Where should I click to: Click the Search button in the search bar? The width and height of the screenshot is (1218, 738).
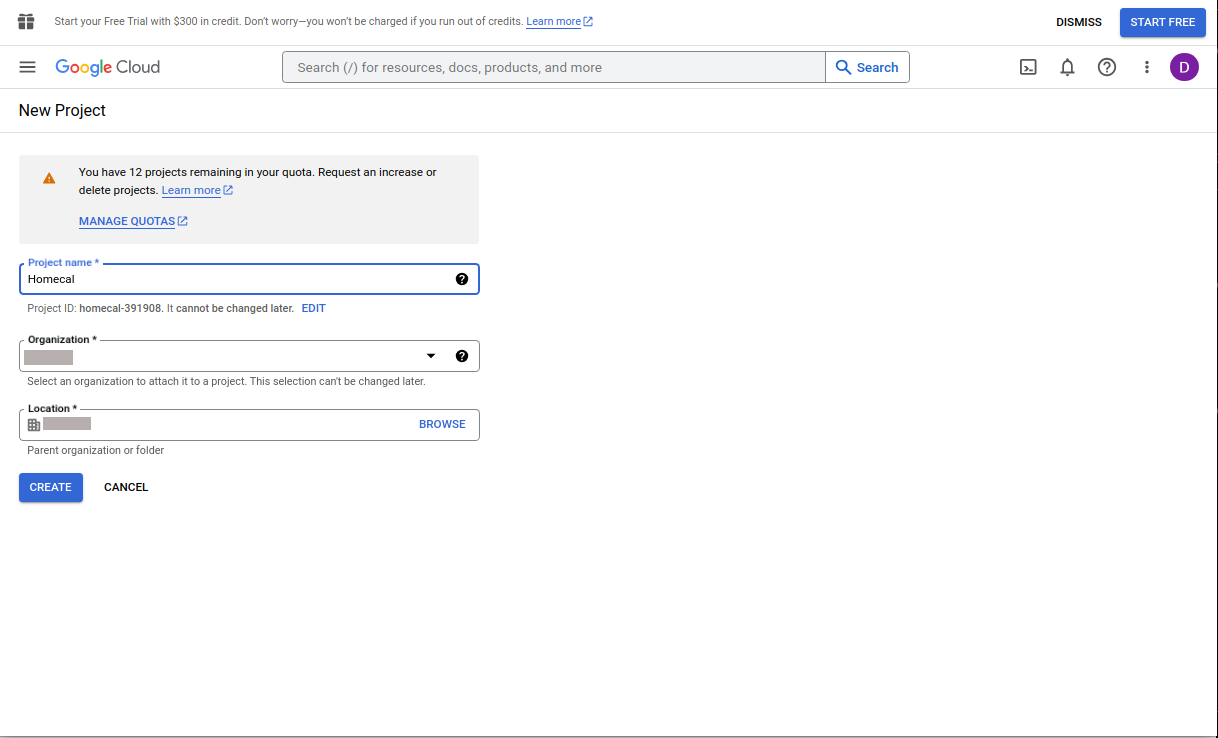(866, 67)
